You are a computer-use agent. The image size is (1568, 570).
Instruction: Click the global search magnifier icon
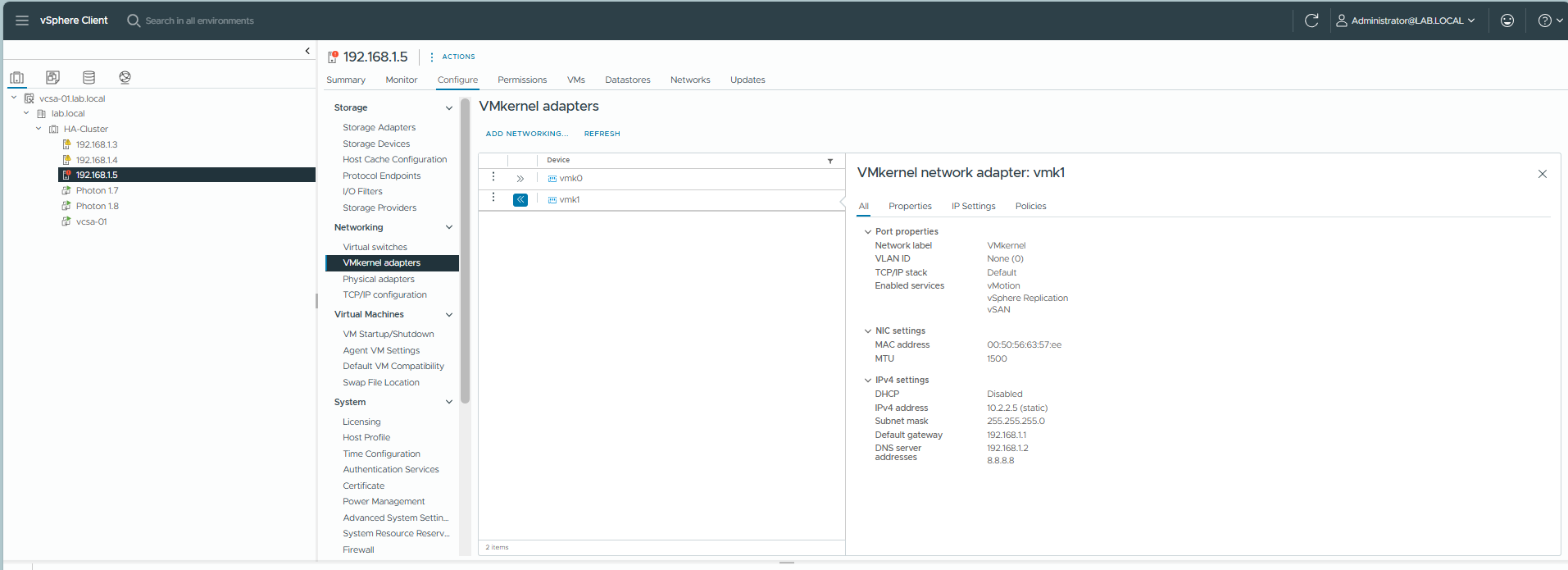(x=134, y=21)
